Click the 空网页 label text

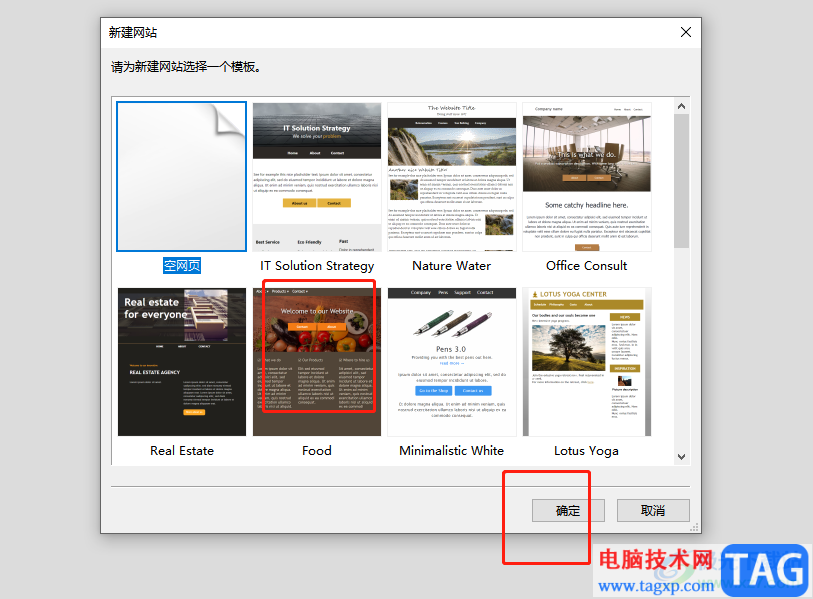tap(182, 266)
